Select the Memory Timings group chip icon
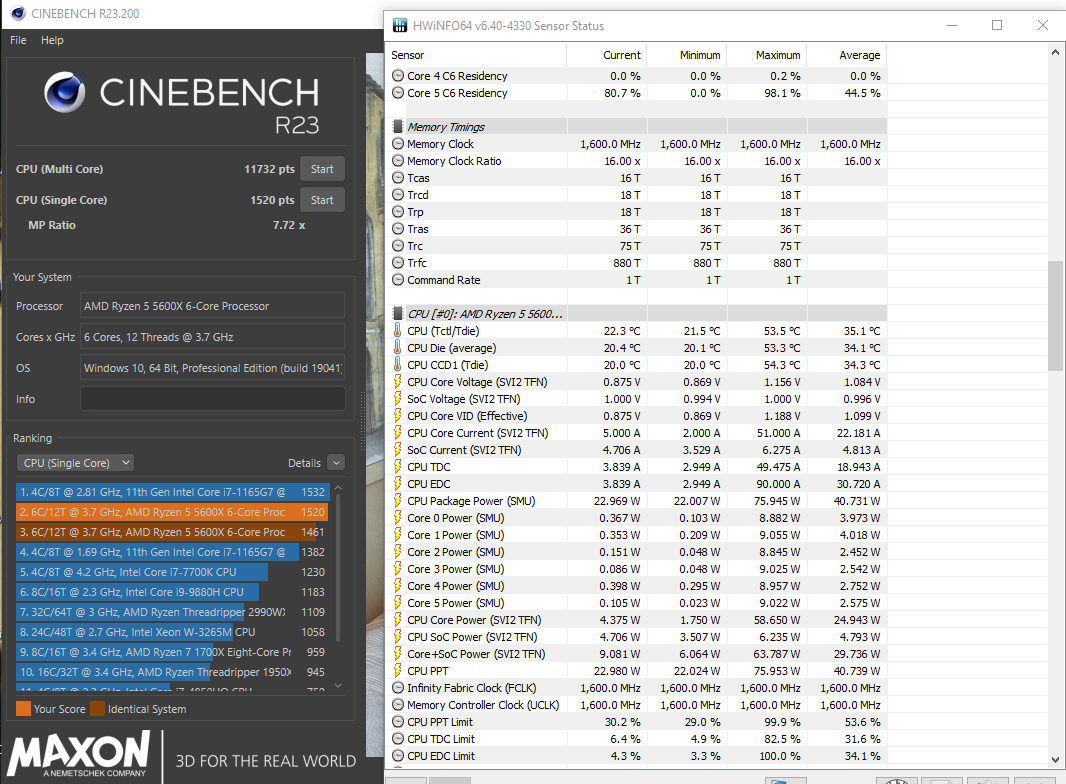This screenshot has width=1066, height=784. pos(398,126)
